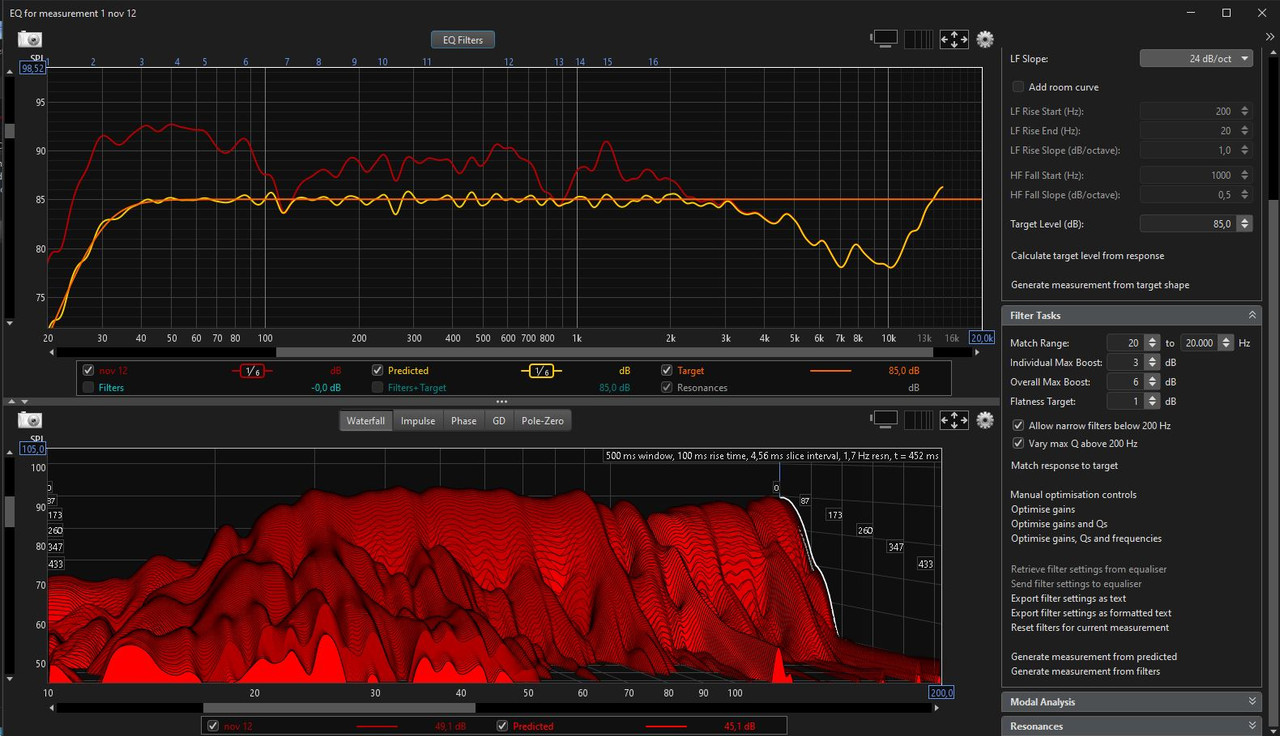1280x736 pixels.
Task: Click the 20,0k frequency axis limit box
Action: pos(982,338)
